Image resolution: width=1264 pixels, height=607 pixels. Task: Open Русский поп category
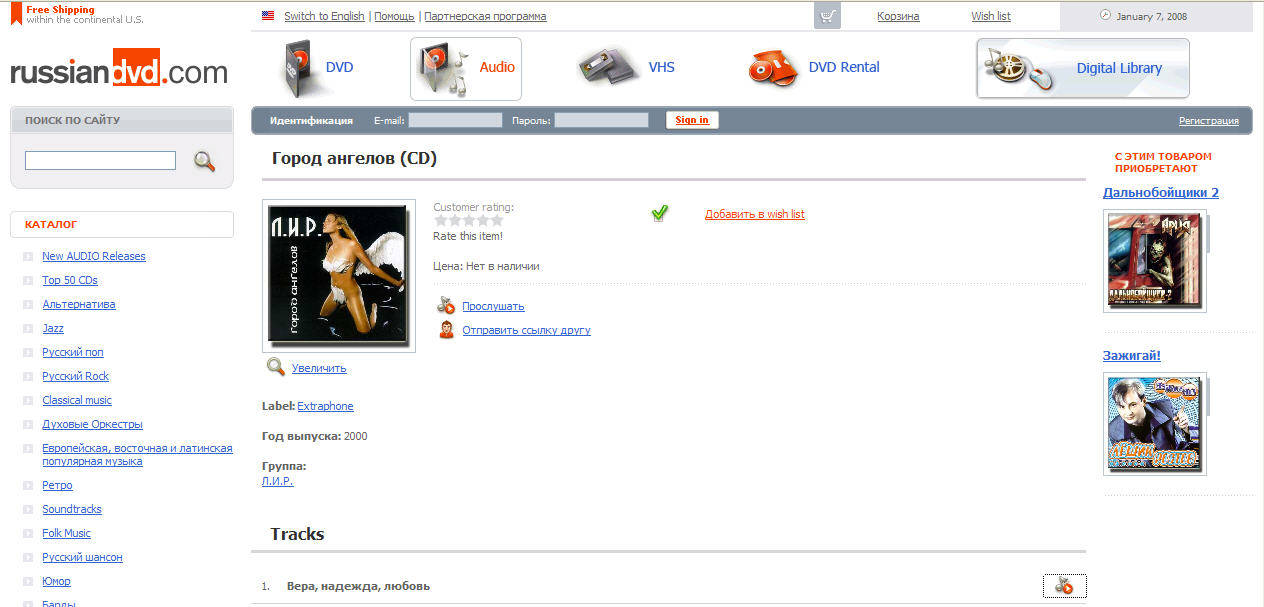(x=73, y=352)
